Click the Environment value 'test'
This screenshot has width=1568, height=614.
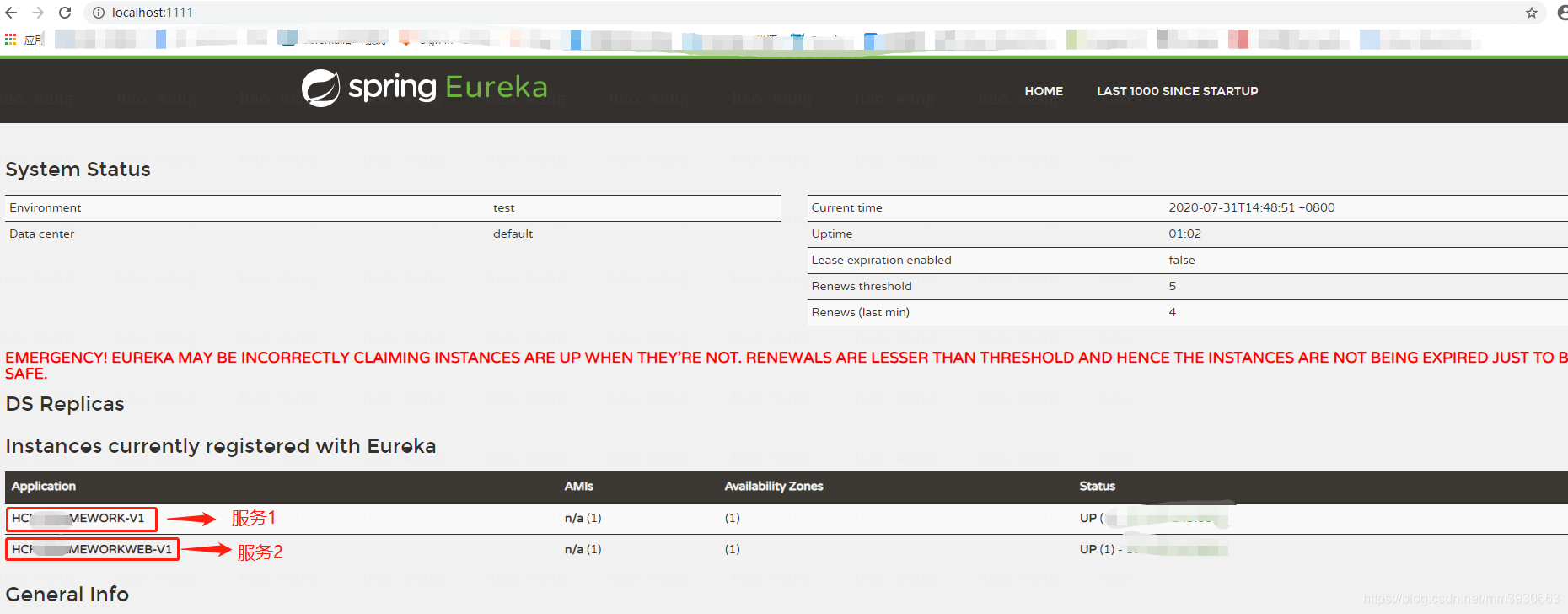(x=504, y=207)
